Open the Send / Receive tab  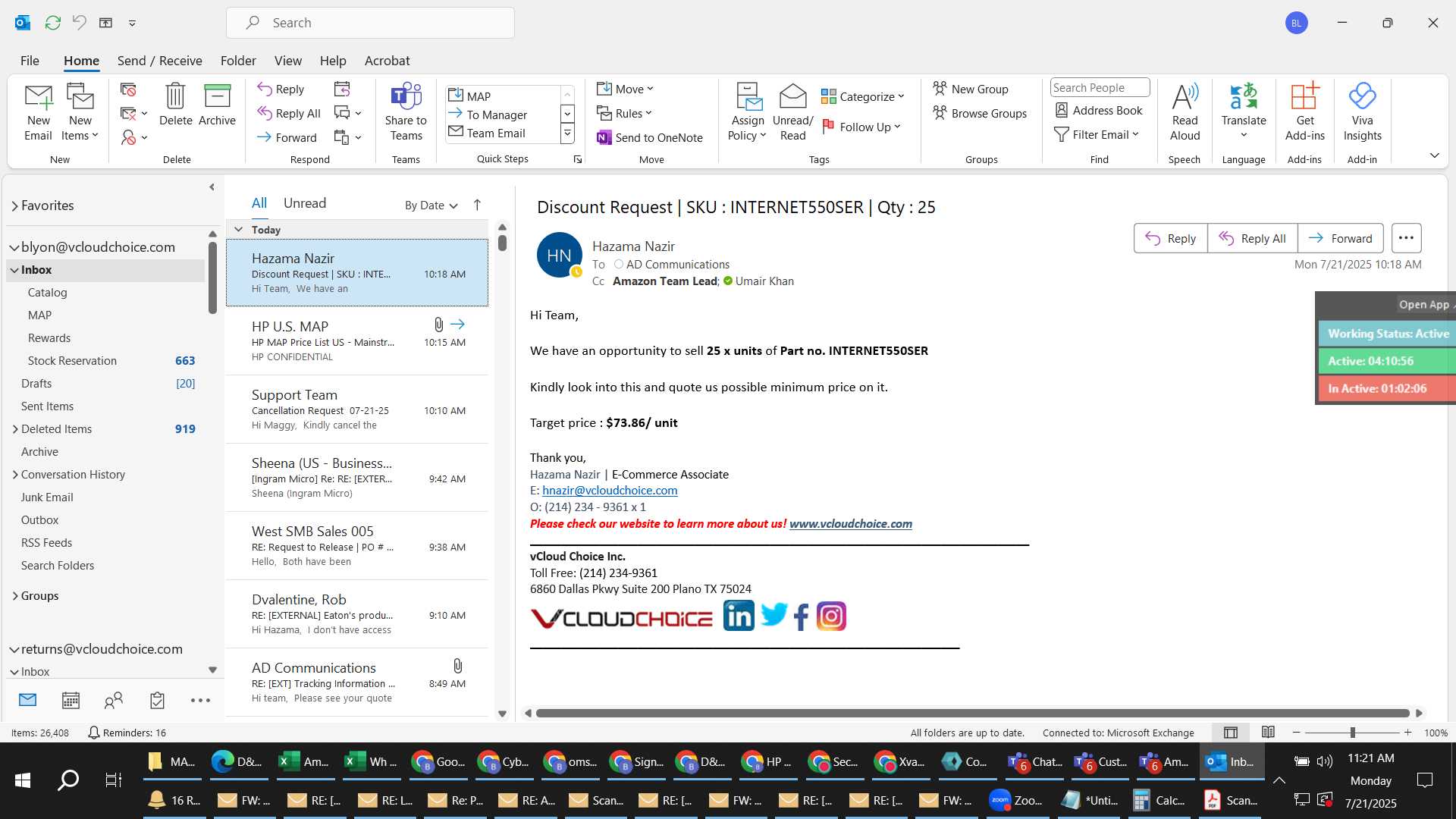pyautogui.click(x=159, y=61)
